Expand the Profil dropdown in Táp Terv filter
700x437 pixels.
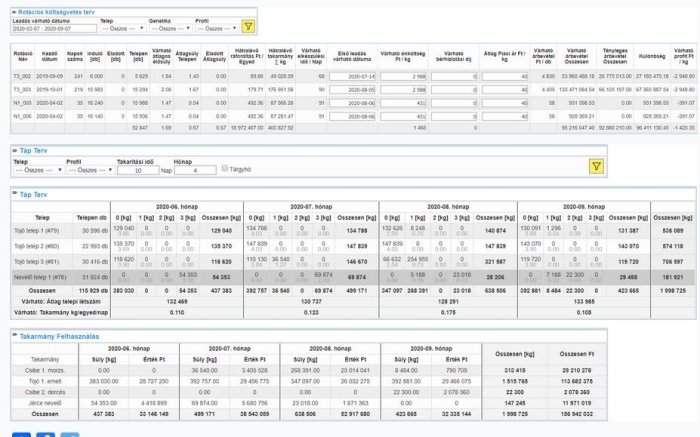tap(87, 170)
